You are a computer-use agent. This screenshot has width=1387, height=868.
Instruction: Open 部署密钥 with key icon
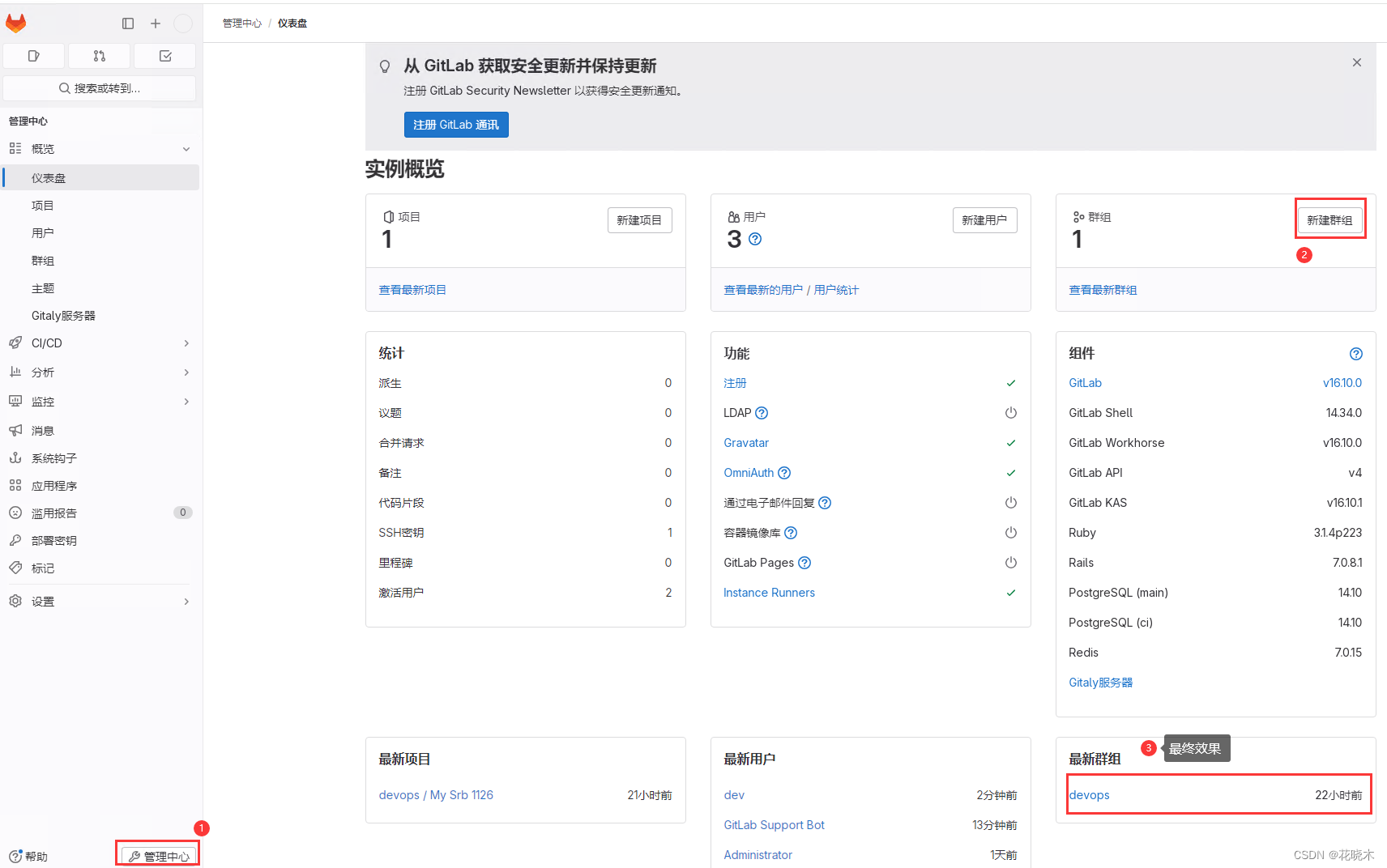[x=100, y=541]
